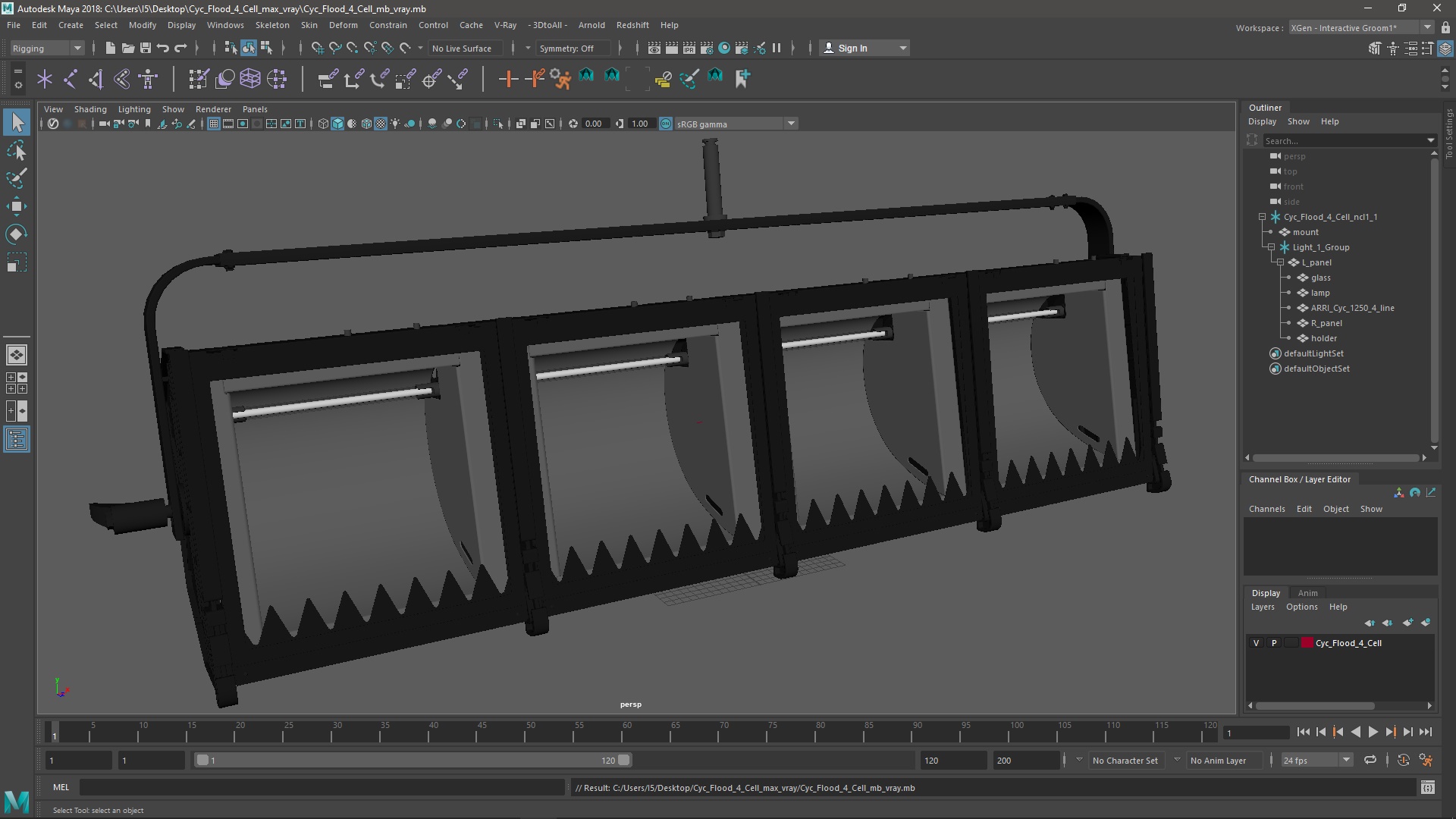Click the New scene icon

coord(110,48)
